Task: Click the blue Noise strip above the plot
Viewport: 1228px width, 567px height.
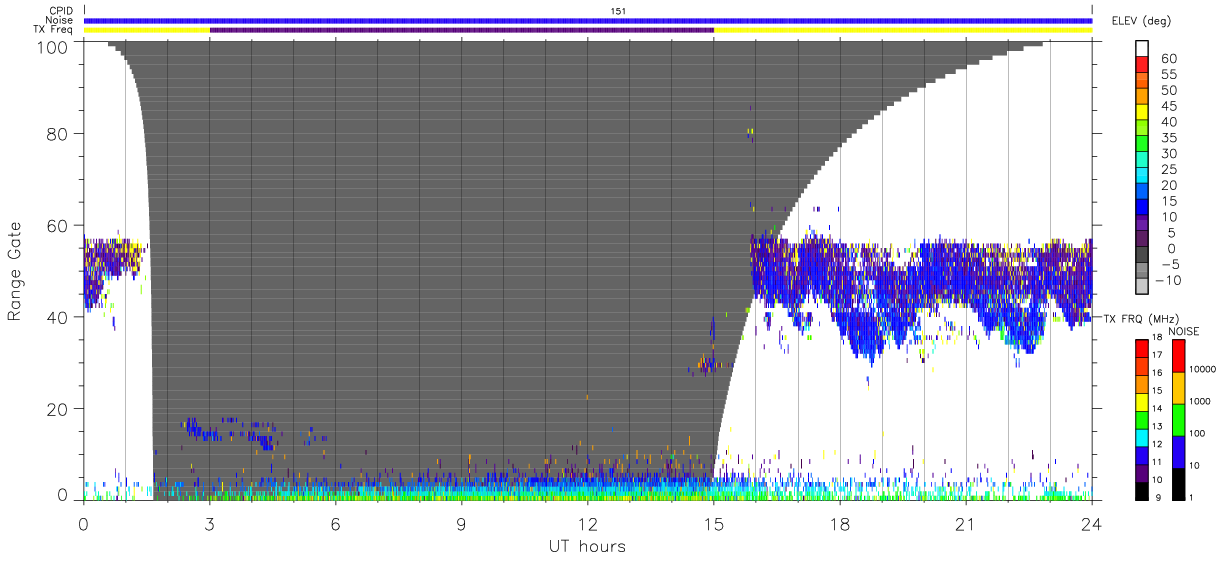Action: 588,20
